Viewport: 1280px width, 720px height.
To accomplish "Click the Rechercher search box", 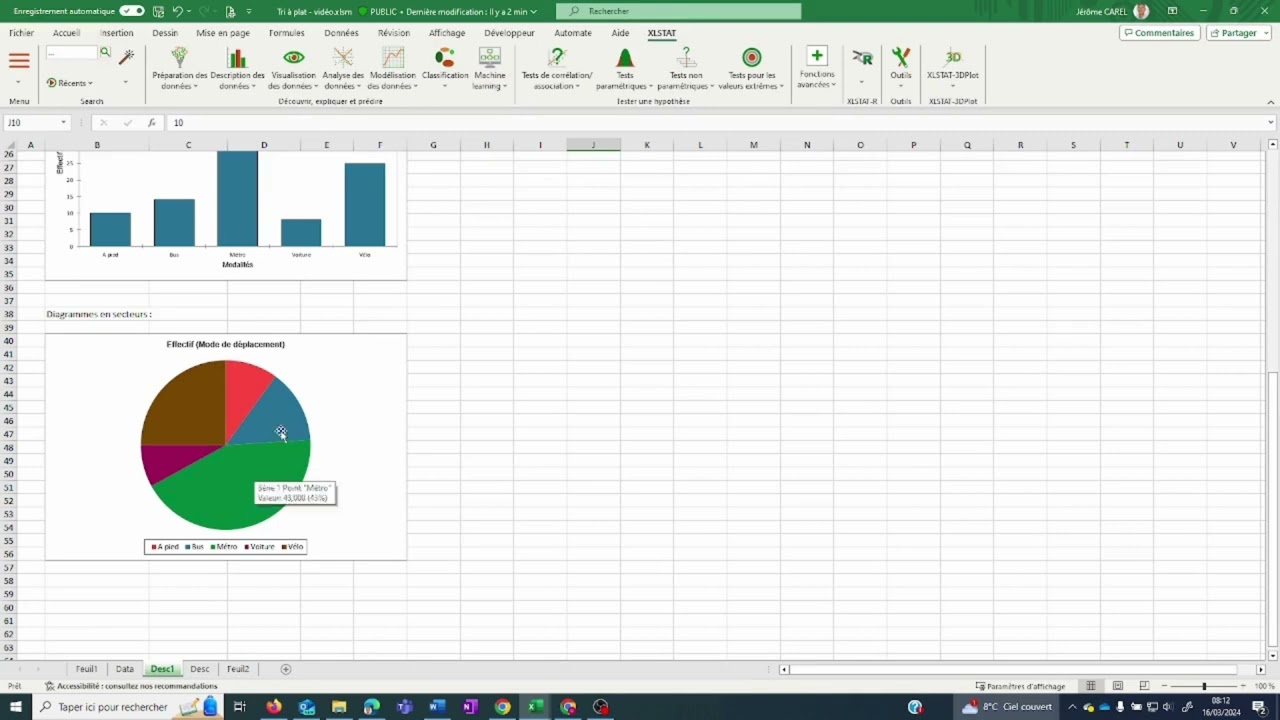I will 679,11.
